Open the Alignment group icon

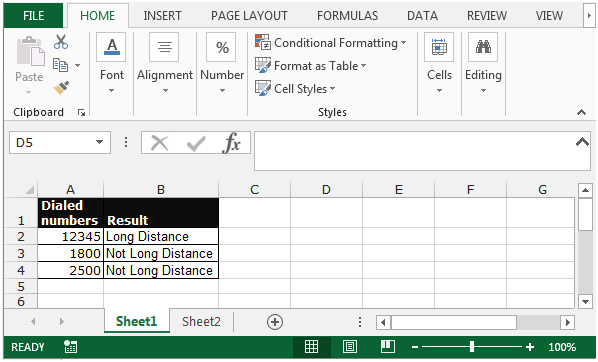(164, 47)
